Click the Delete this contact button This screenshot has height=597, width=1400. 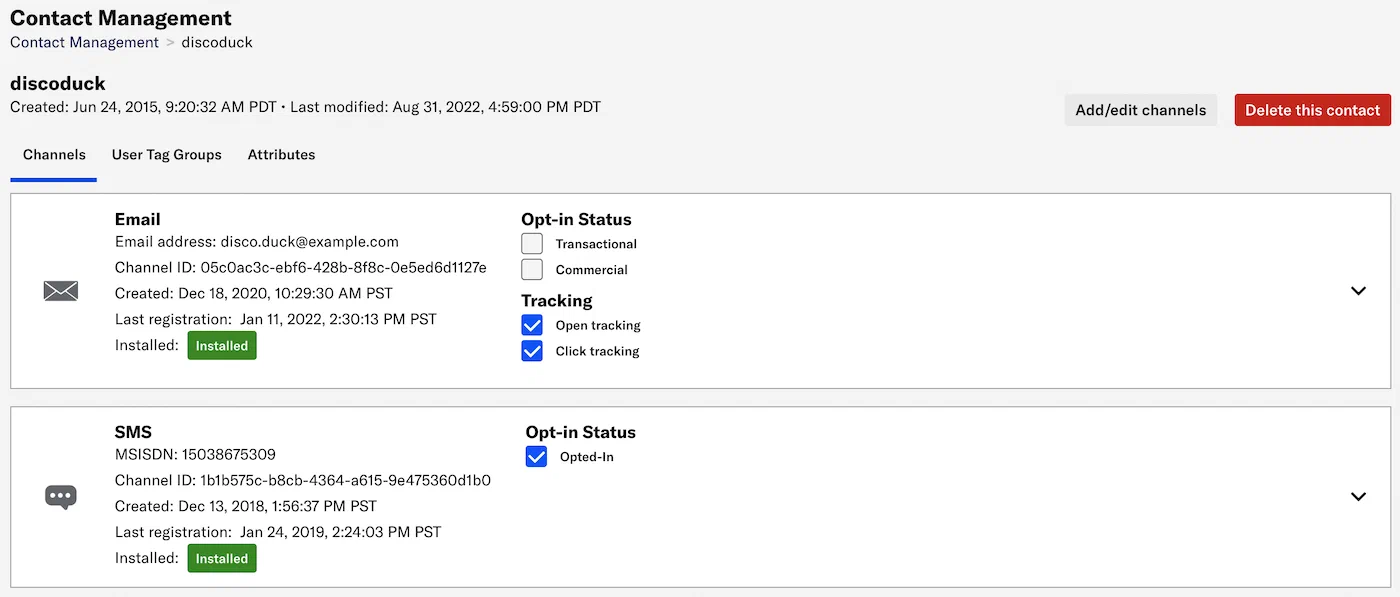1312,110
